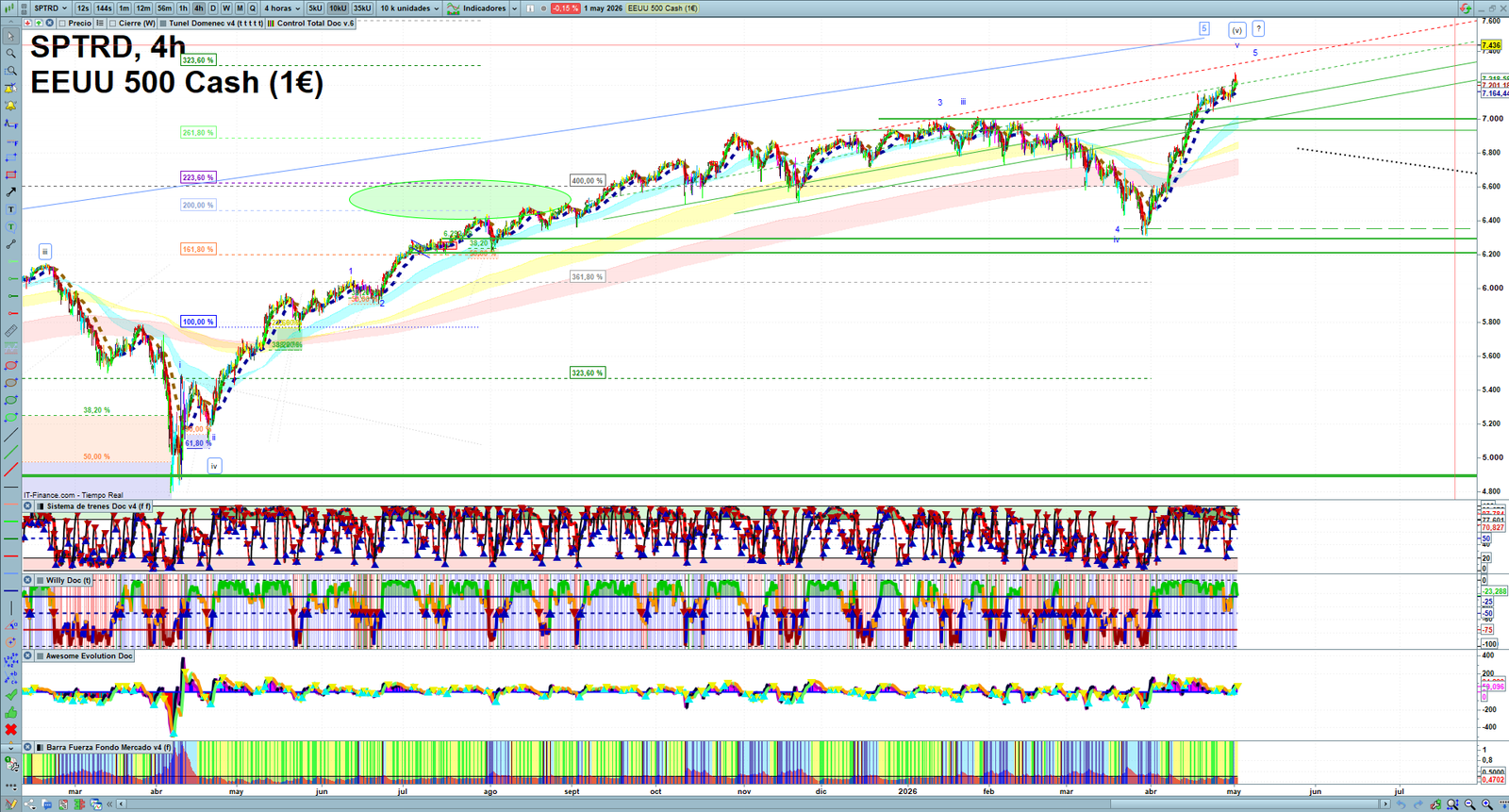Screen dimensions: 1509x812
Task: Click the red plus add-indicator icon
Action: (27, 23)
